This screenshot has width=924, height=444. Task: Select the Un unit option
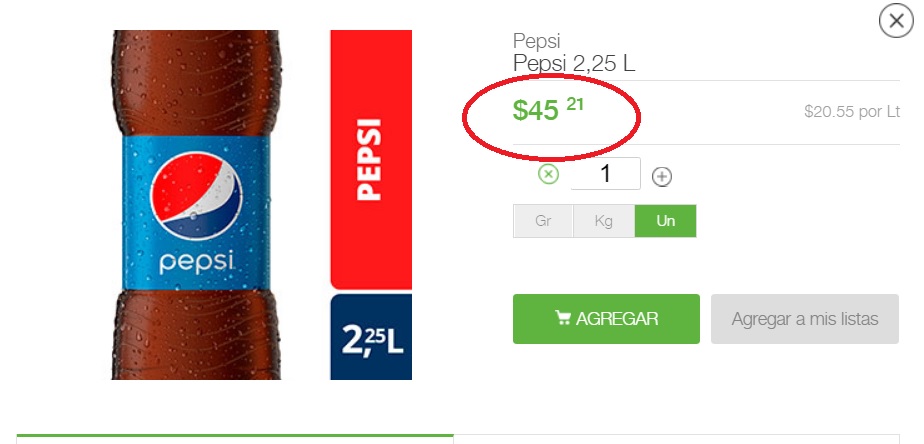(x=665, y=221)
